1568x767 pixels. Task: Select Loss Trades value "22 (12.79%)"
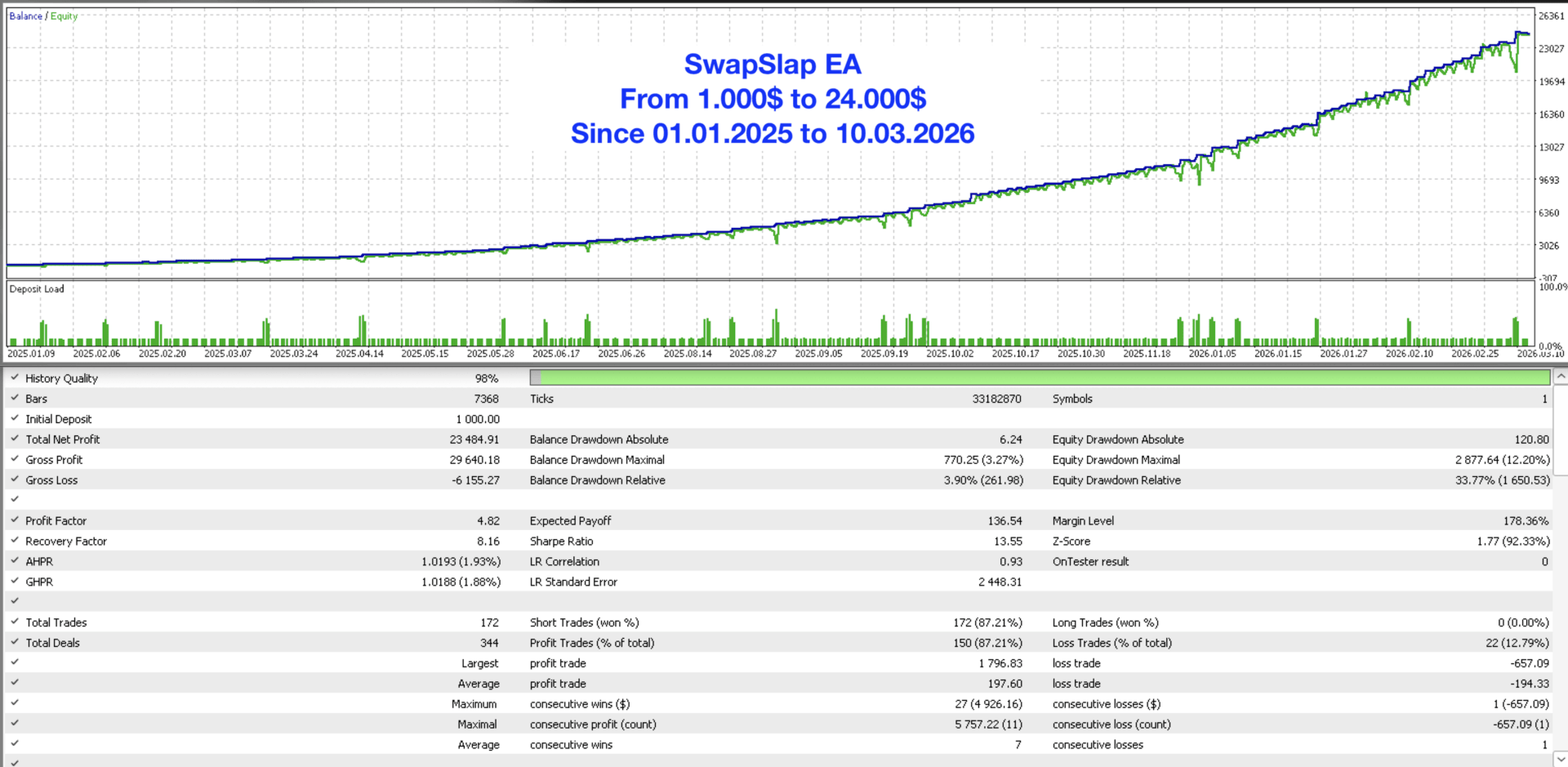coord(1517,644)
